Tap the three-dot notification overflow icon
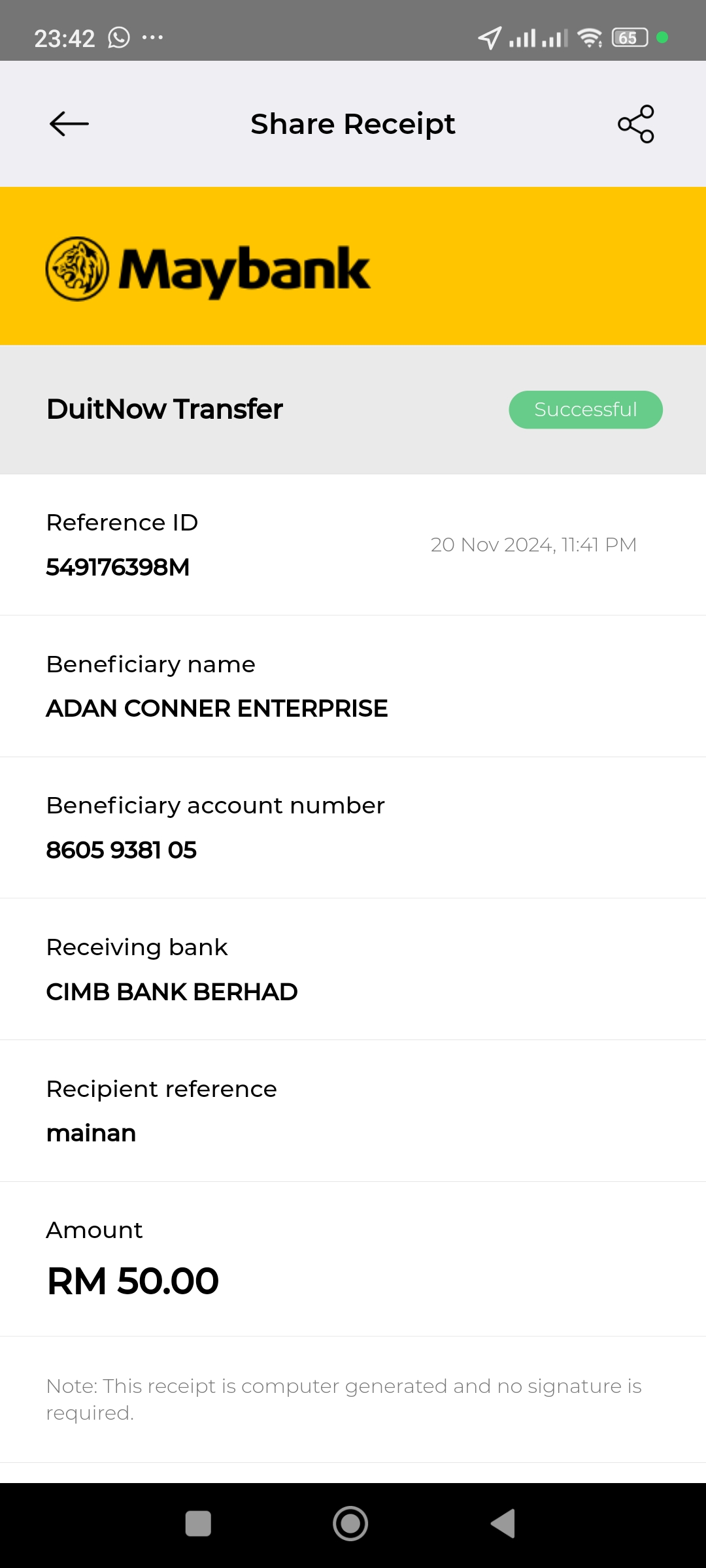 click(x=152, y=37)
